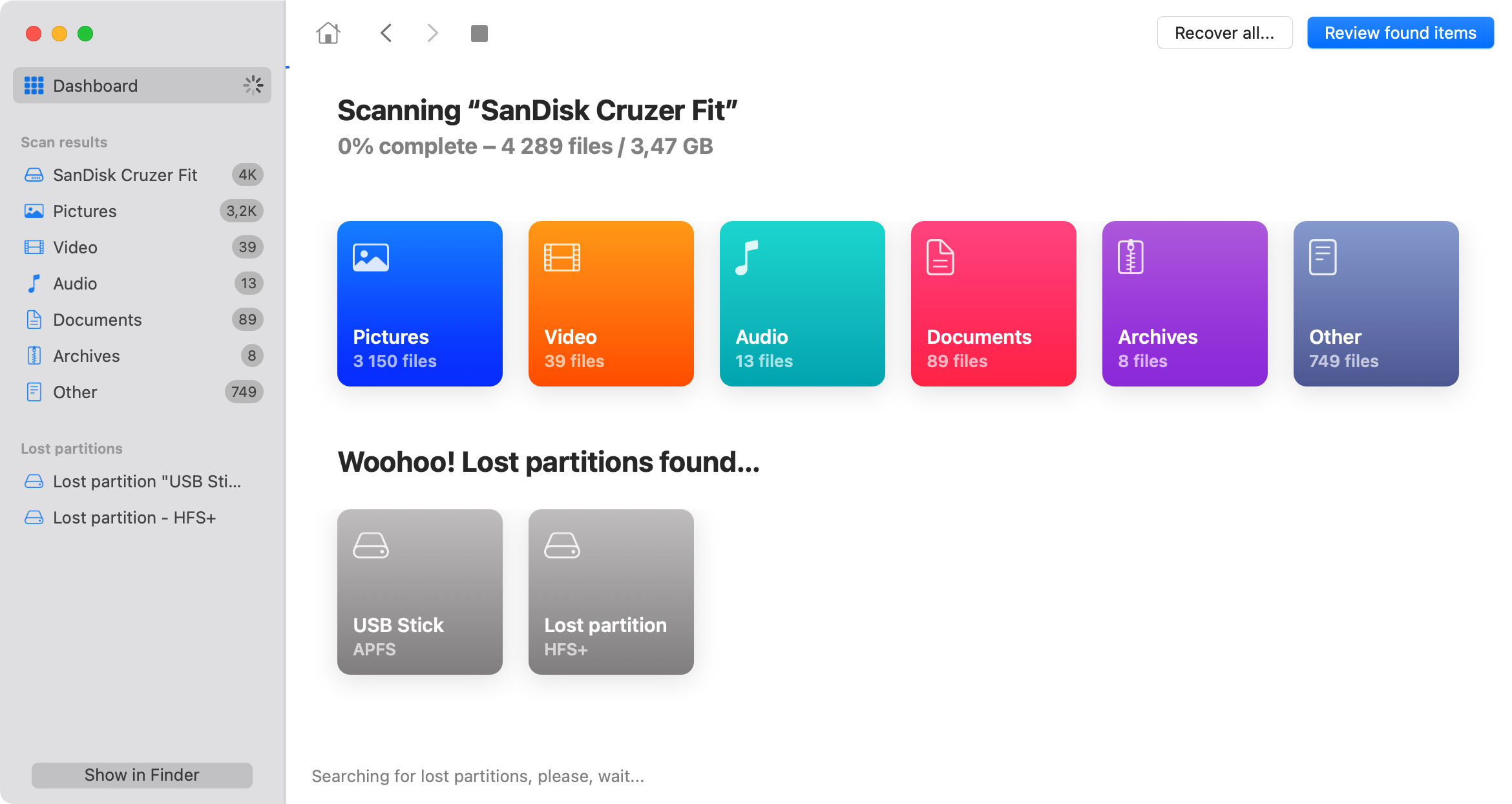Image resolution: width=1512 pixels, height=804 pixels.
Task: Select Lost partition - HFS+ in sidebar
Action: [x=142, y=517]
